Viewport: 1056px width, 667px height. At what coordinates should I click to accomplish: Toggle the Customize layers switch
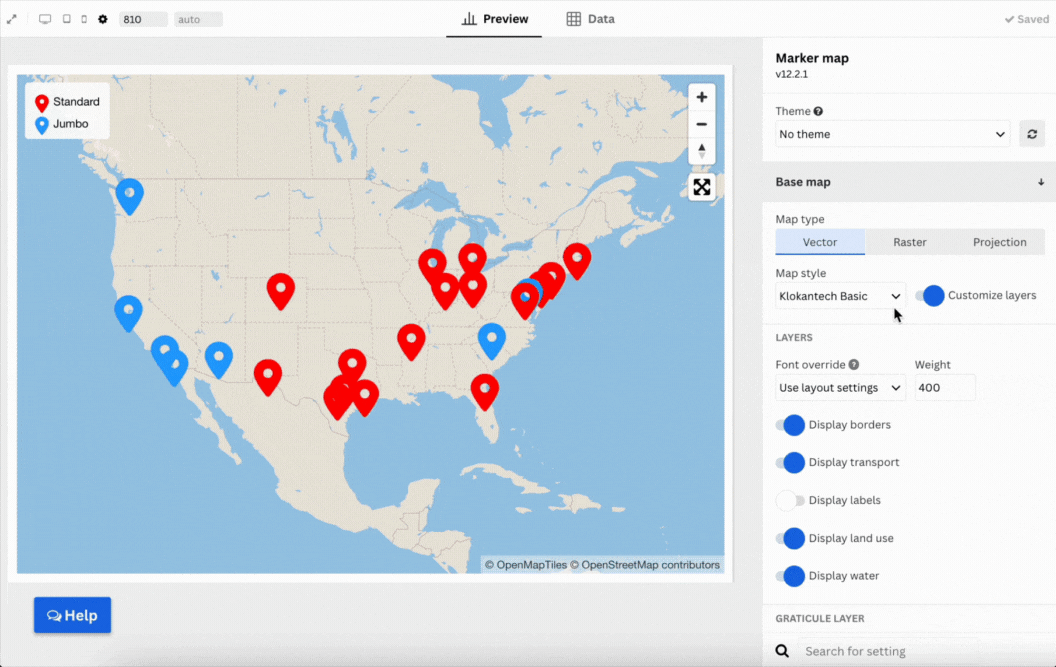tap(930, 296)
